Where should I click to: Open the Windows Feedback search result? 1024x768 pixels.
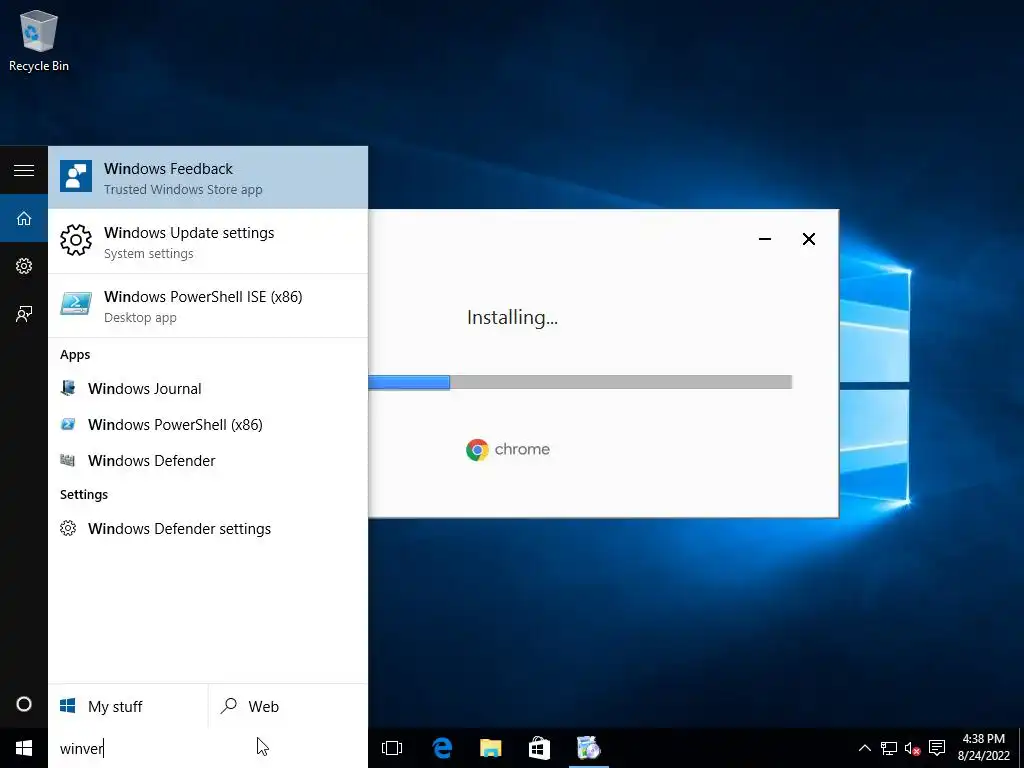tap(208, 178)
